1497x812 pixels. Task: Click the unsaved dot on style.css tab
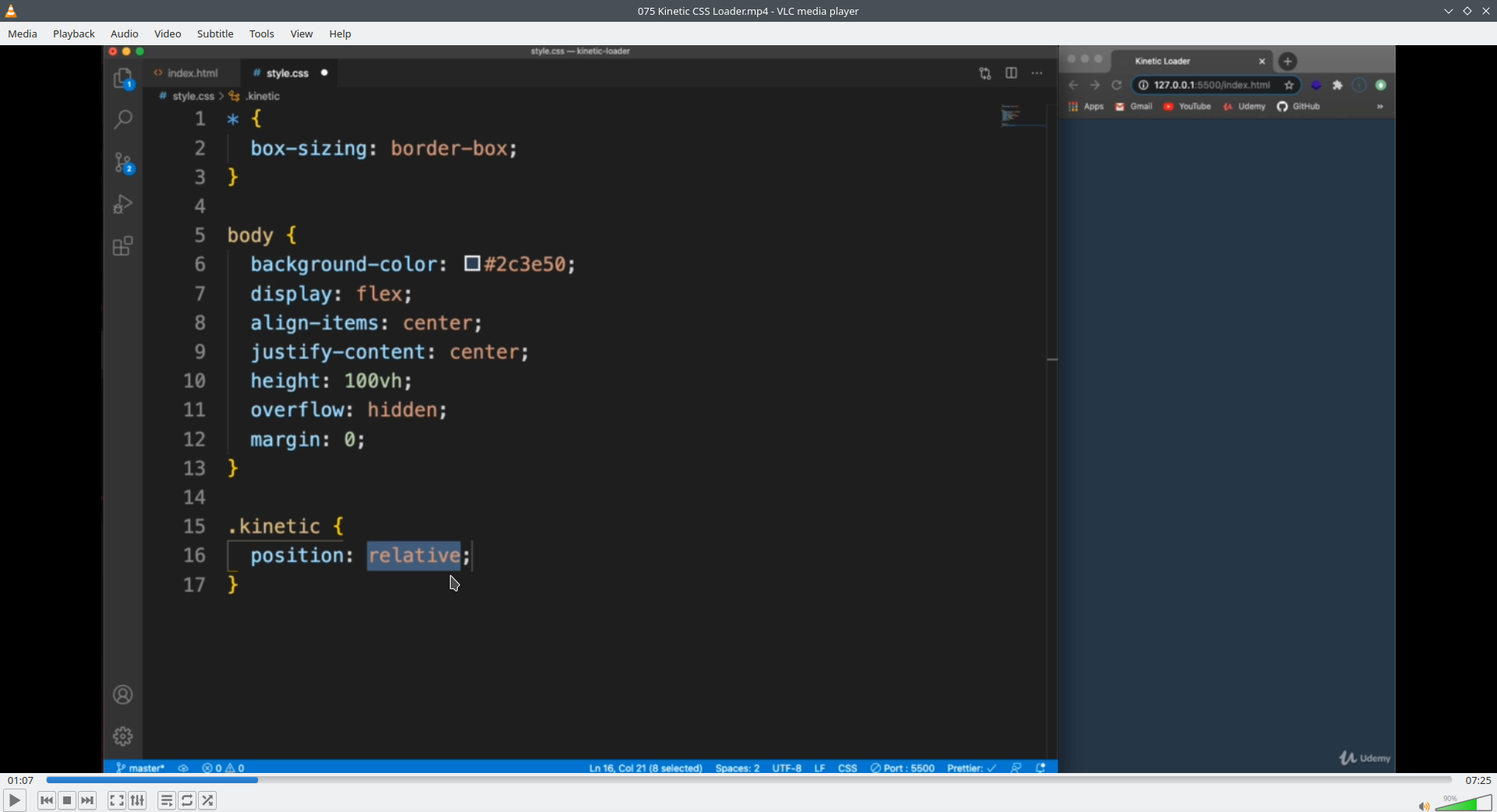[324, 73]
